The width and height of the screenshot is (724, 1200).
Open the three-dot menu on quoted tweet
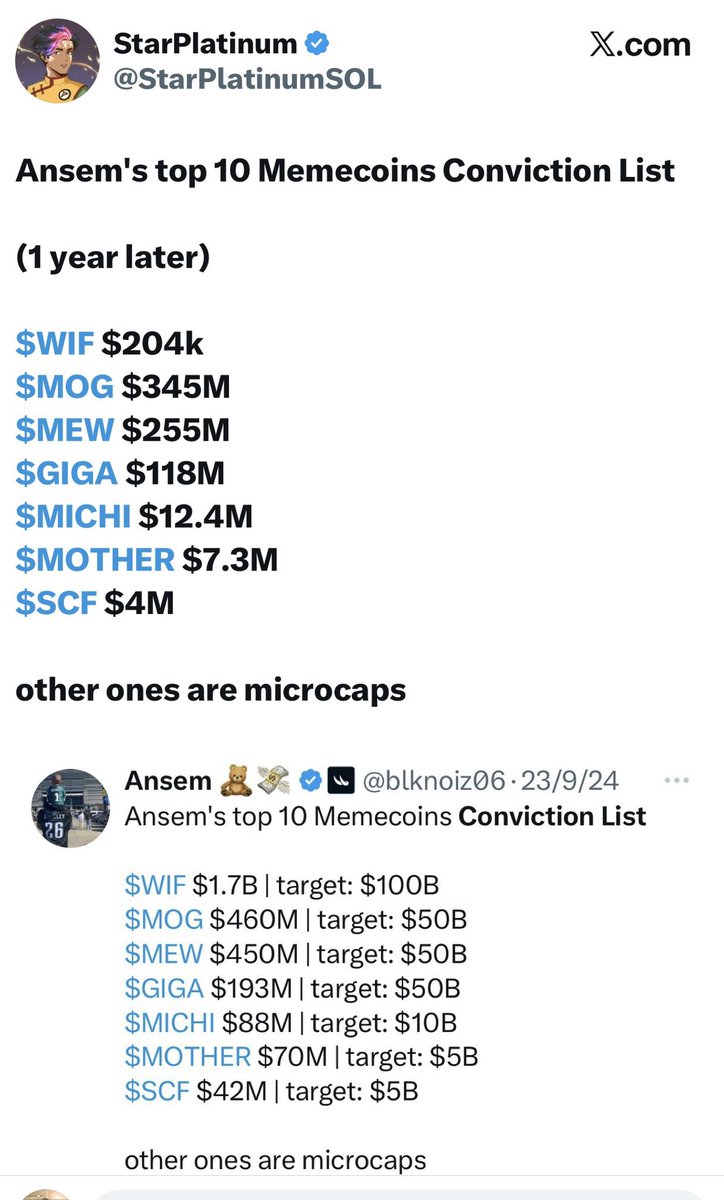[x=677, y=780]
